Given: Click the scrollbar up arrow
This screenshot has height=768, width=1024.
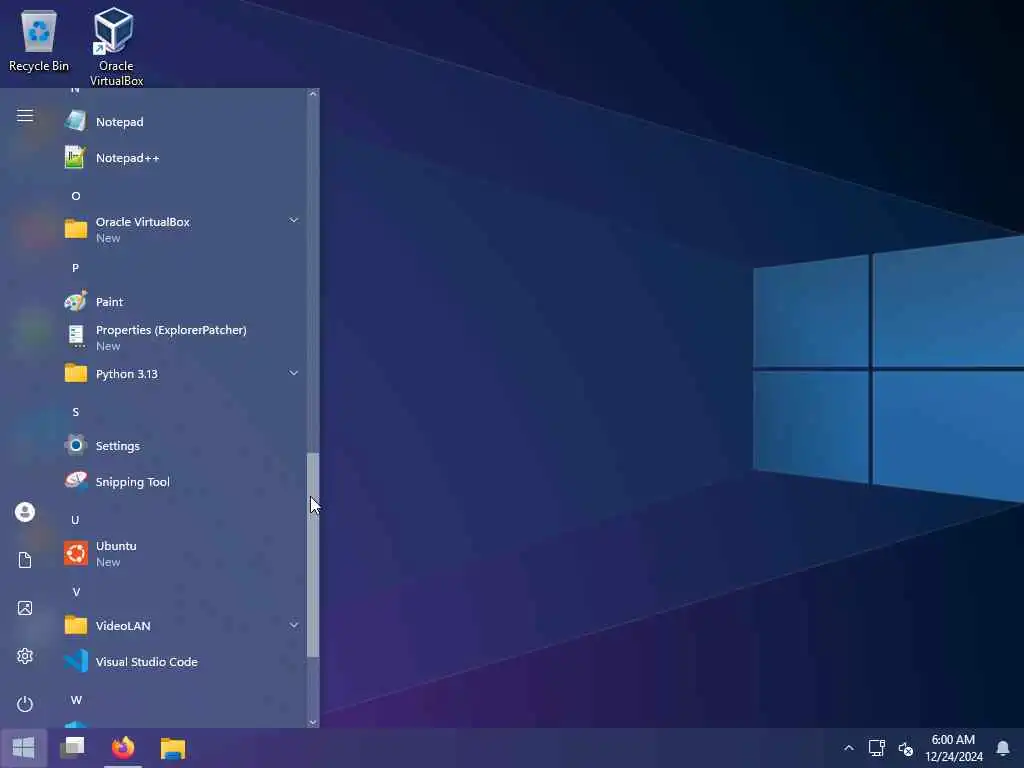Looking at the screenshot, I should [313, 94].
